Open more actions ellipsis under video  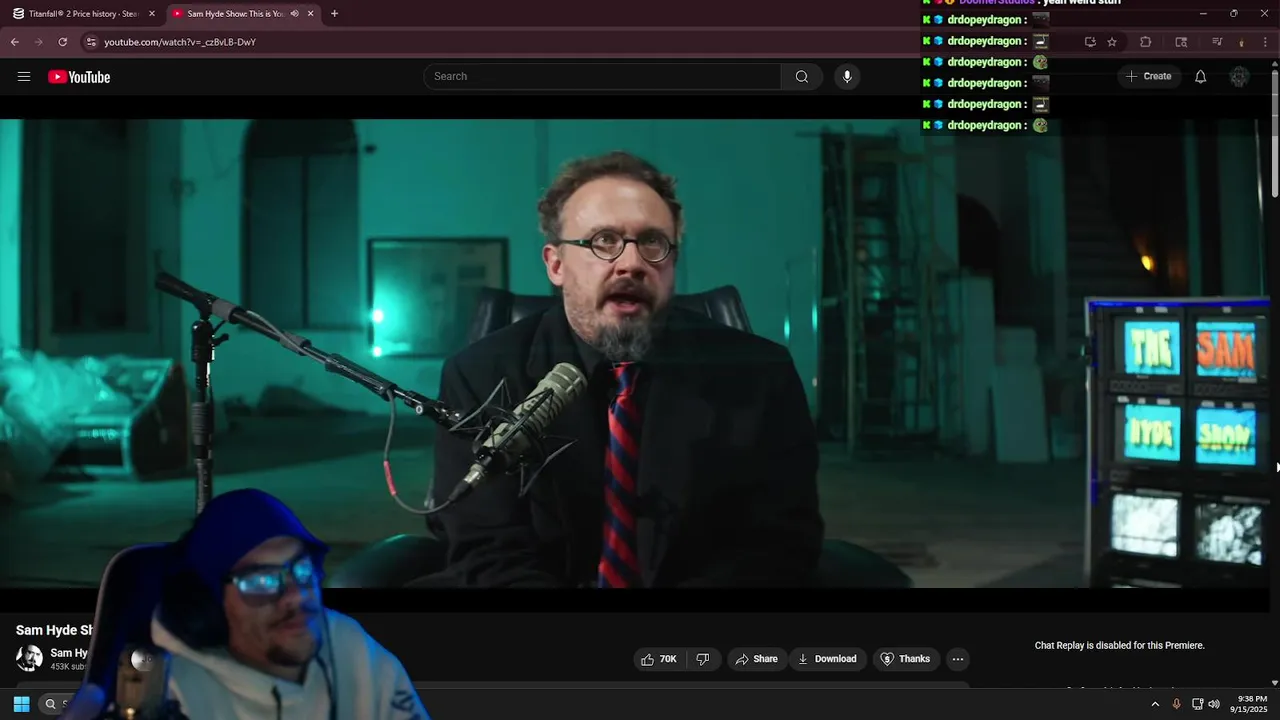click(958, 659)
